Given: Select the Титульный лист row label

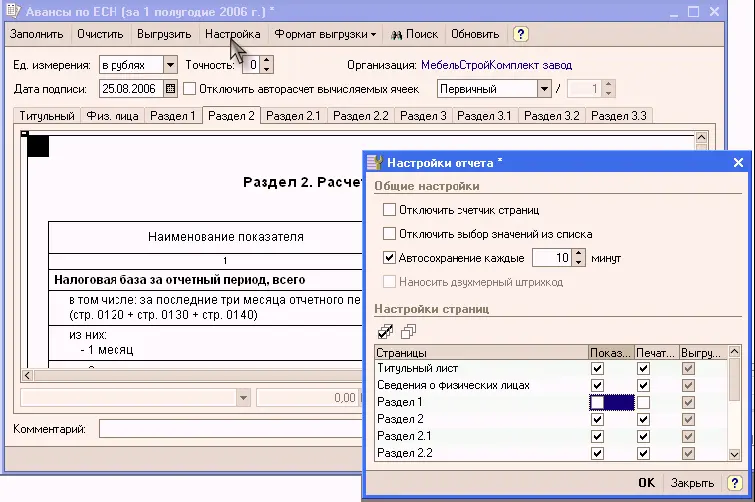Looking at the screenshot, I should click(417, 368).
